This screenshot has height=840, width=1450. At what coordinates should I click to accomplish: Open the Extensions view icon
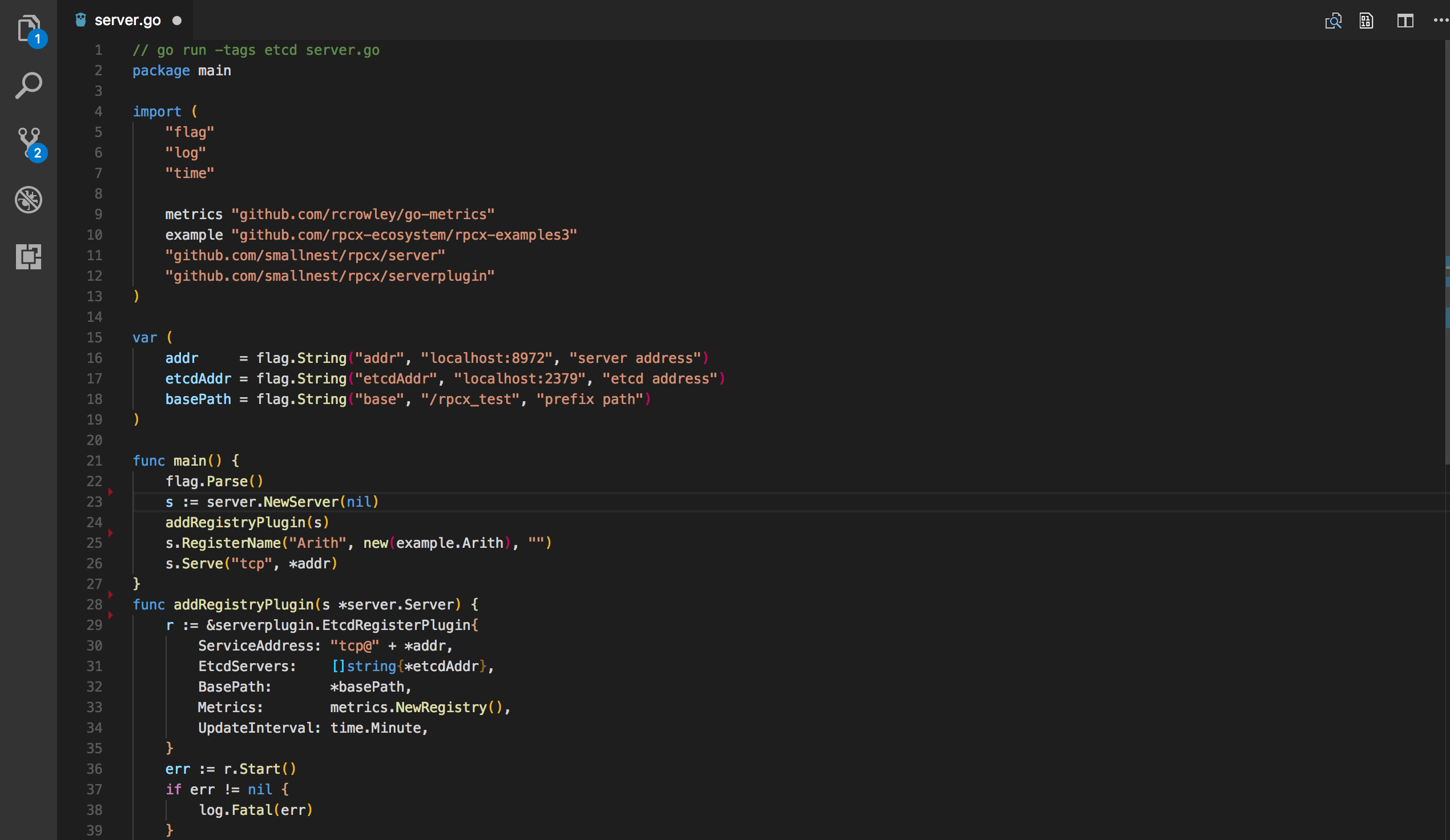click(29, 257)
